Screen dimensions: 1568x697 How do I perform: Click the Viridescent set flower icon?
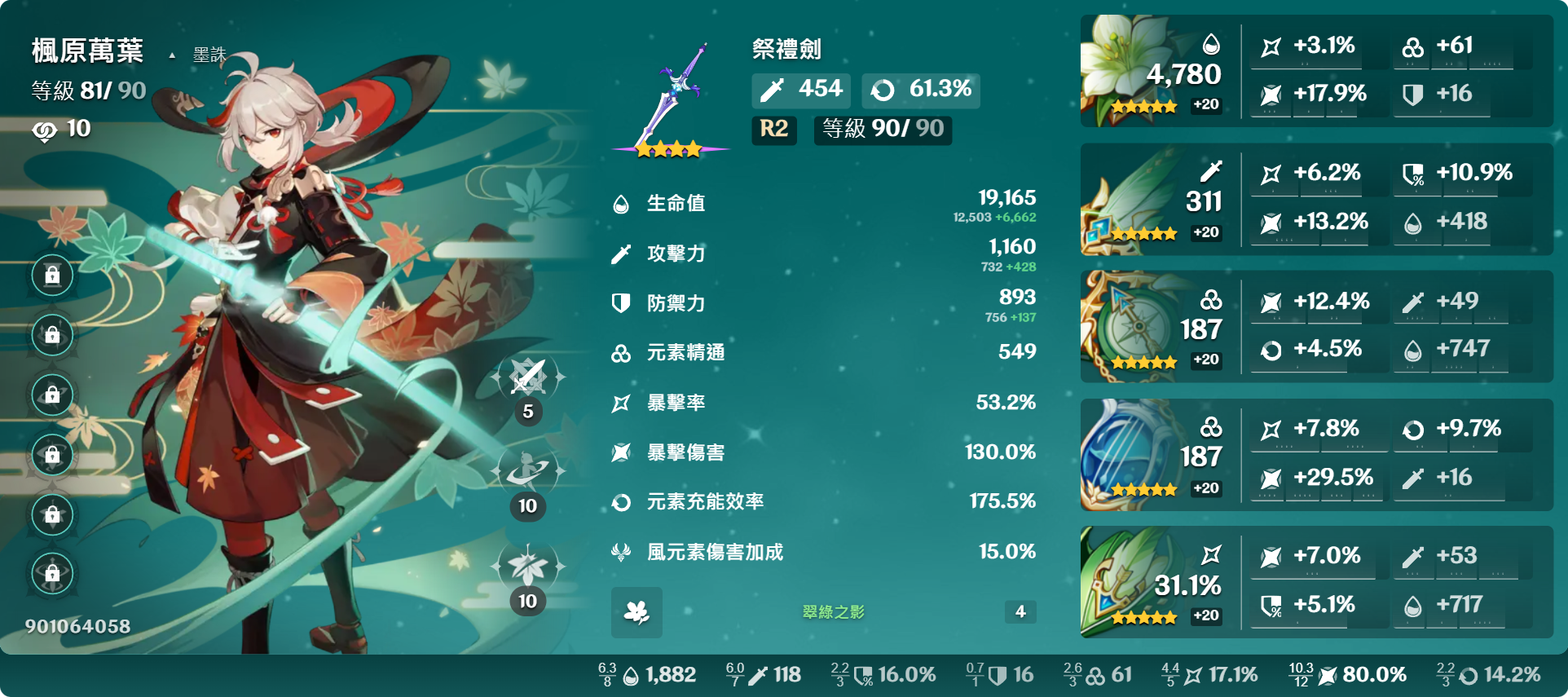pos(636,612)
